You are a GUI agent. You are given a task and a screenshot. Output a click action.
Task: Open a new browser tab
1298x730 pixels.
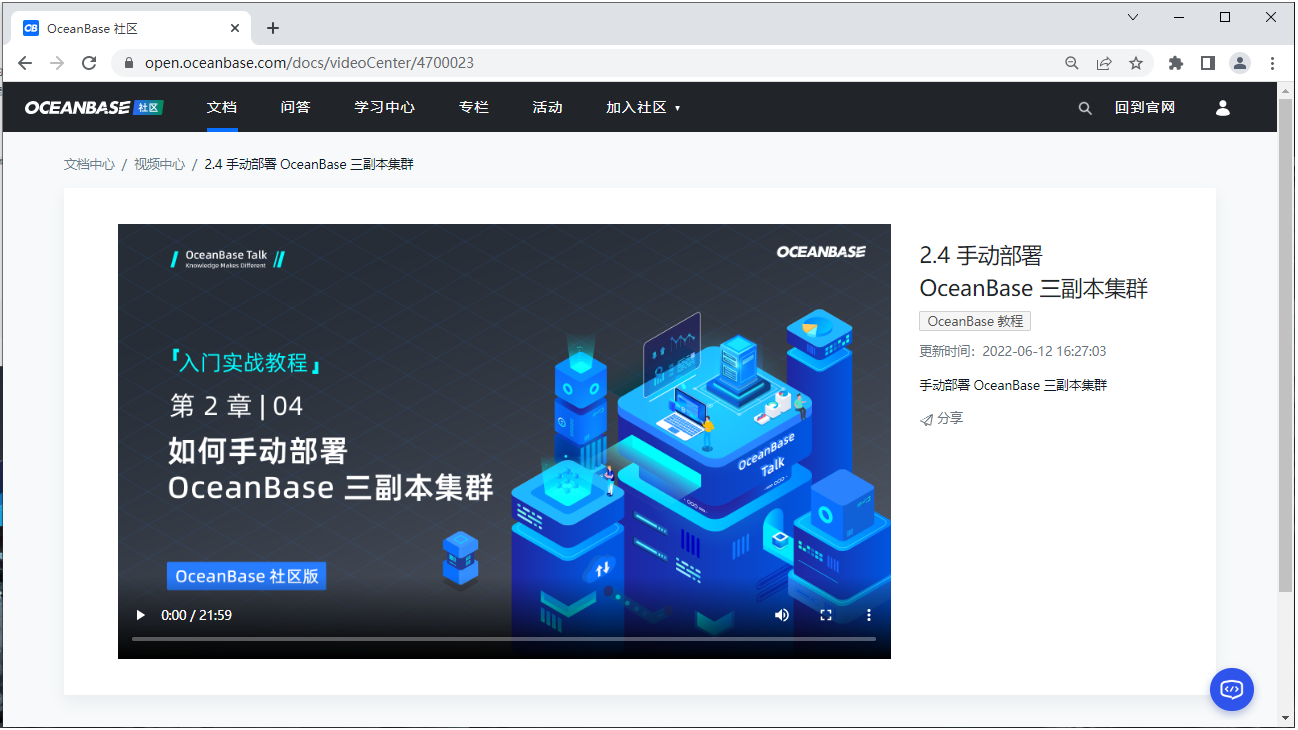[273, 28]
